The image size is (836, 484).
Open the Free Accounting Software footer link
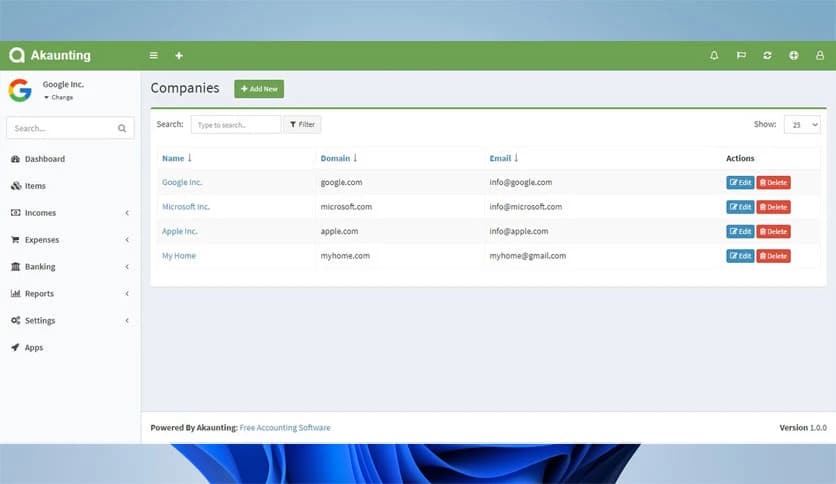285,427
